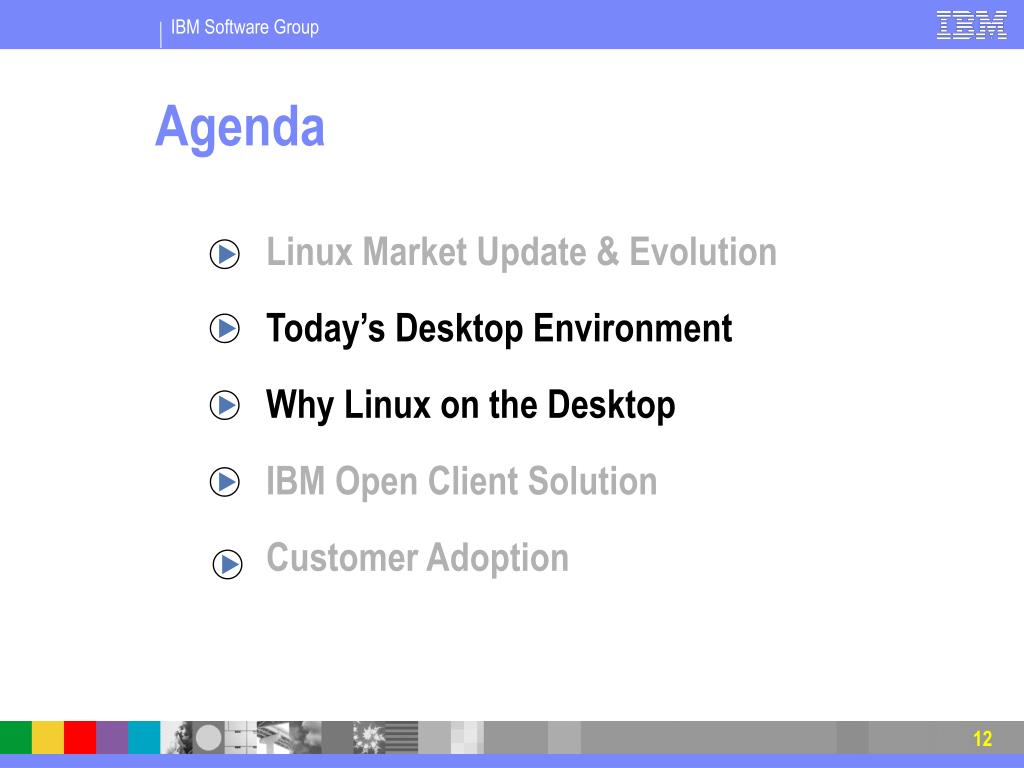This screenshot has width=1024, height=768.
Task: Click the purple square in the footer
Action: point(112,737)
